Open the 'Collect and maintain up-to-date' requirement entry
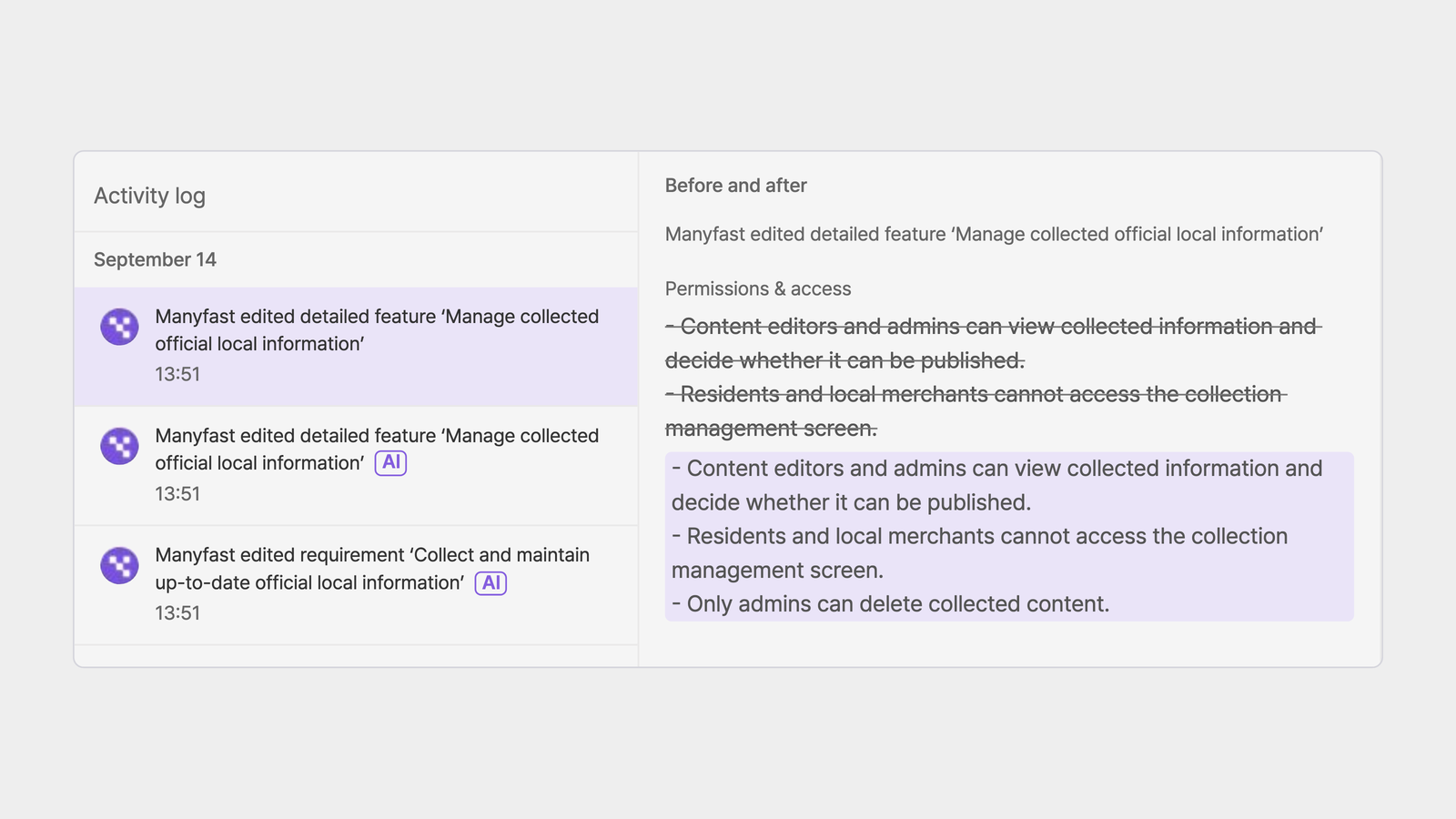The width and height of the screenshot is (1456, 819). (356, 585)
